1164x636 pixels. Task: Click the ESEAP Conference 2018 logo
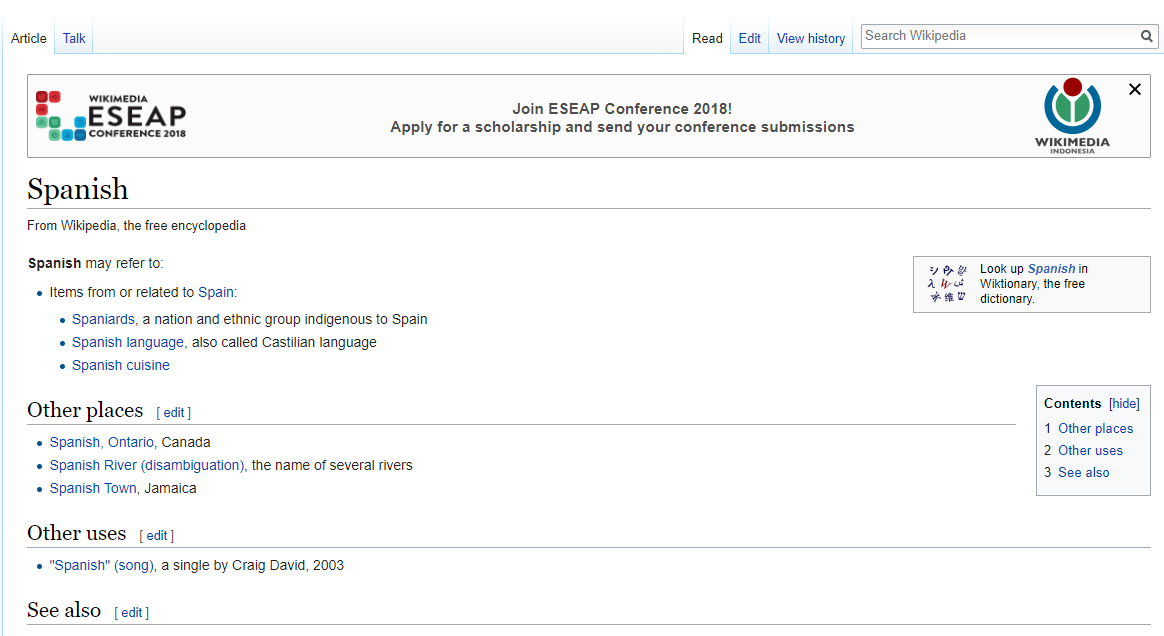click(111, 116)
